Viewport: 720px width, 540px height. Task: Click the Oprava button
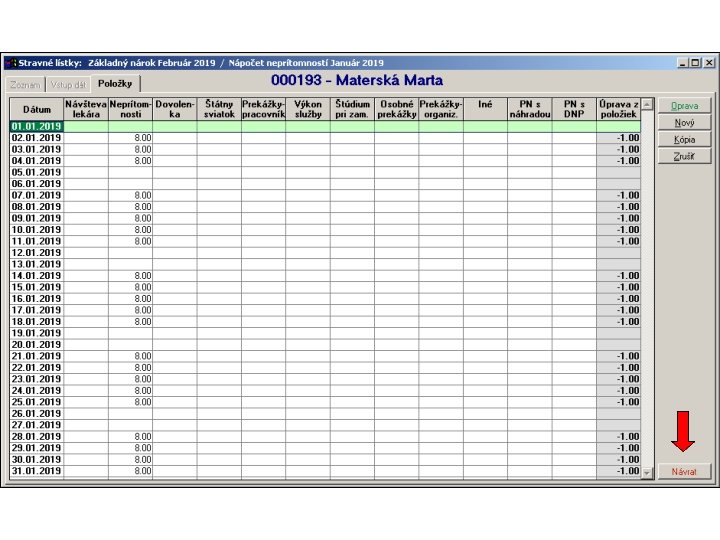684,106
